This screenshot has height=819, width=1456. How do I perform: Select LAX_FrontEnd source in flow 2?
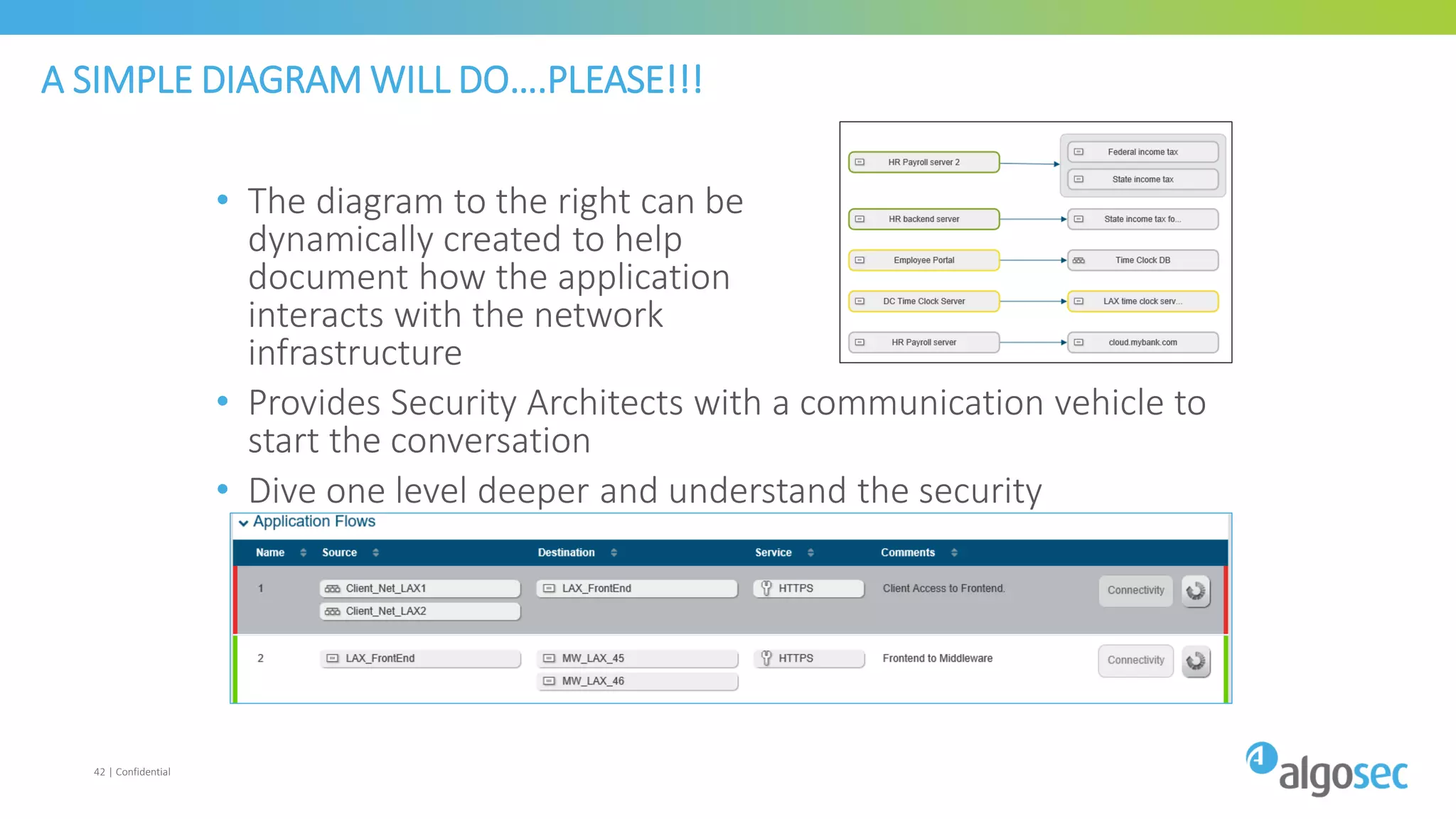coord(420,658)
